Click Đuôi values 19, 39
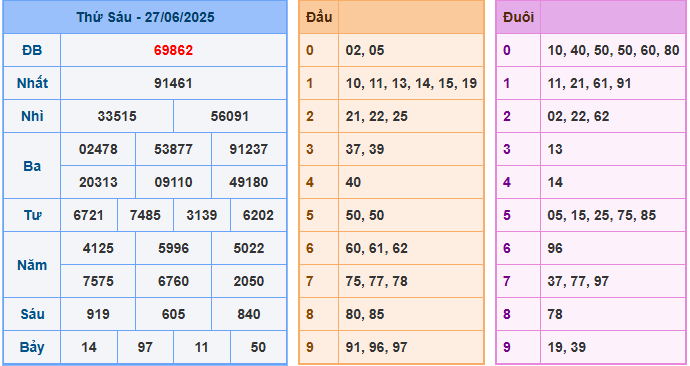The image size is (690, 366). tap(566, 347)
